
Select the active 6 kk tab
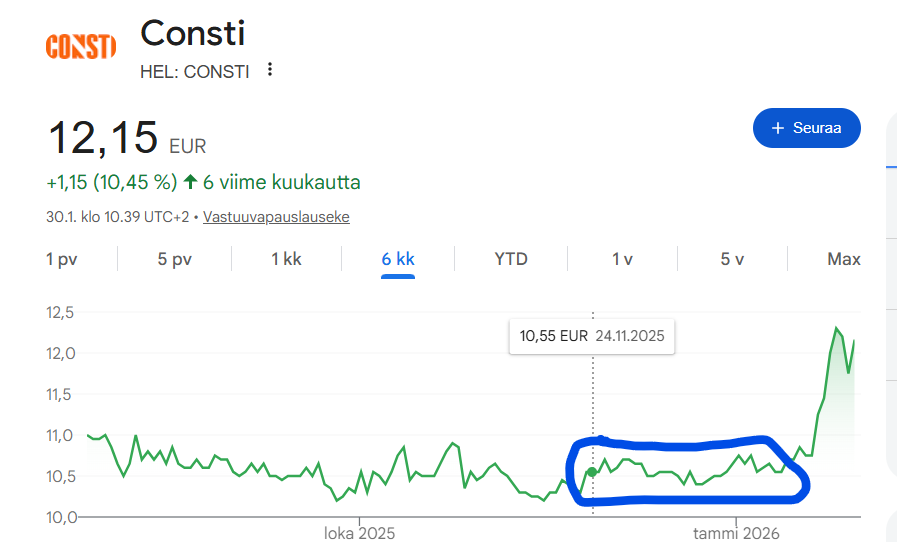[x=398, y=259]
